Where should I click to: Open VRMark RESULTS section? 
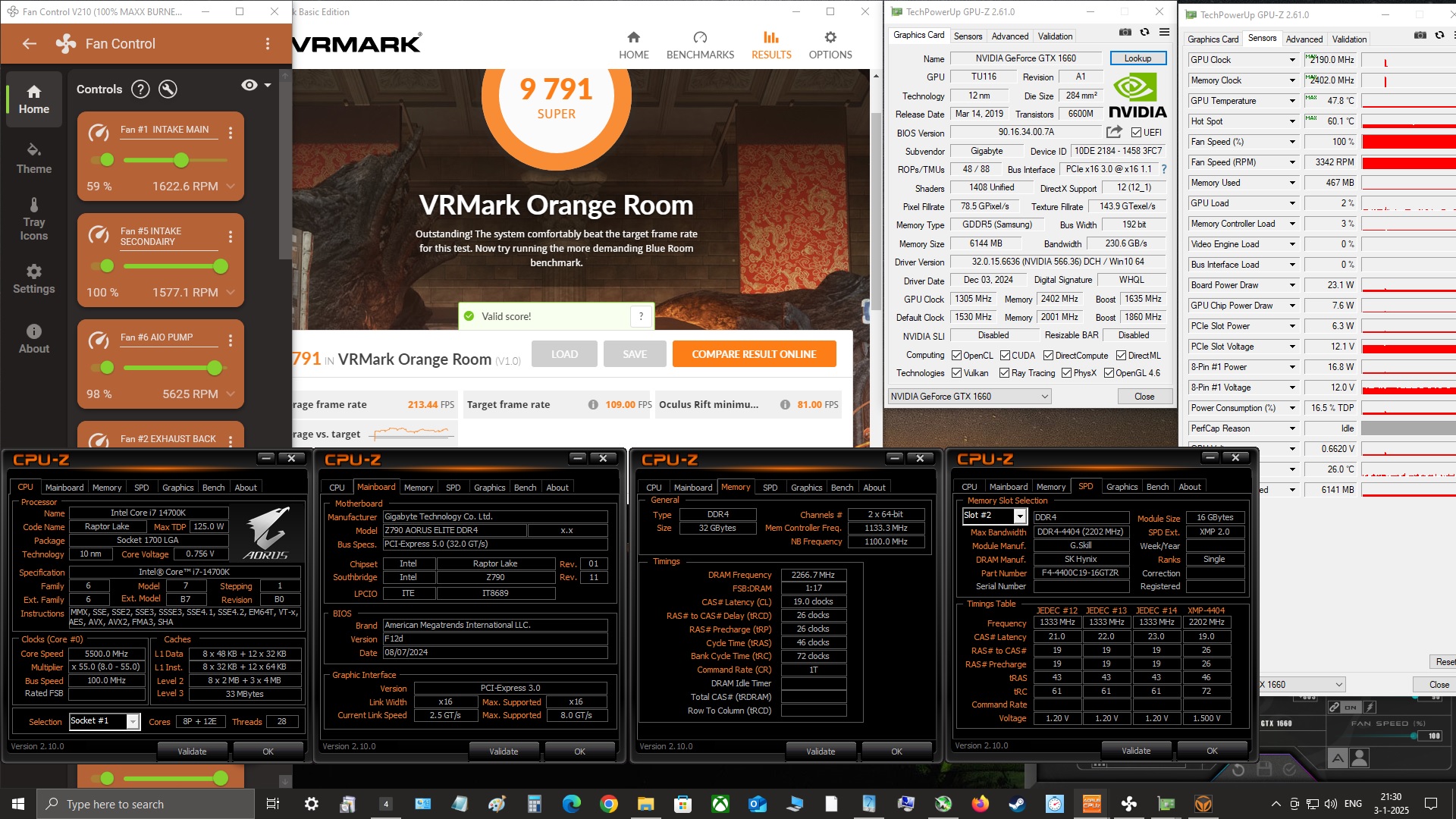771,45
